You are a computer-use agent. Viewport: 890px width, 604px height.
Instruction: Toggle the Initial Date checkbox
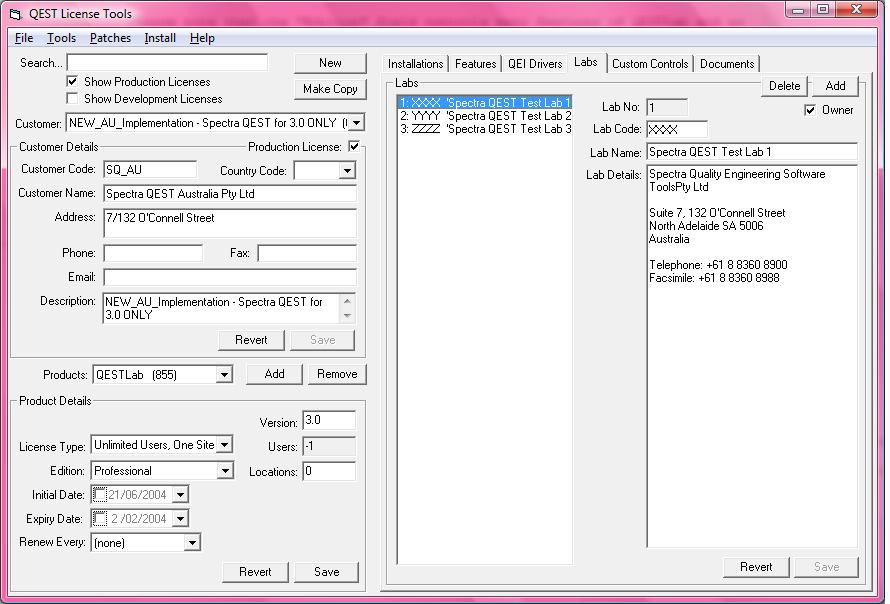(x=99, y=495)
